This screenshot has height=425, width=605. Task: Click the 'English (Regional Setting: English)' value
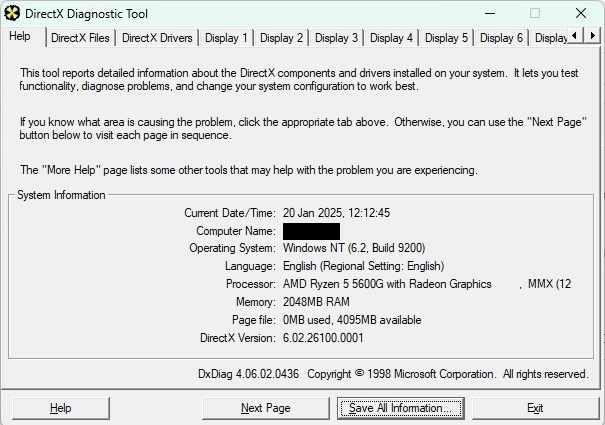coord(363,266)
